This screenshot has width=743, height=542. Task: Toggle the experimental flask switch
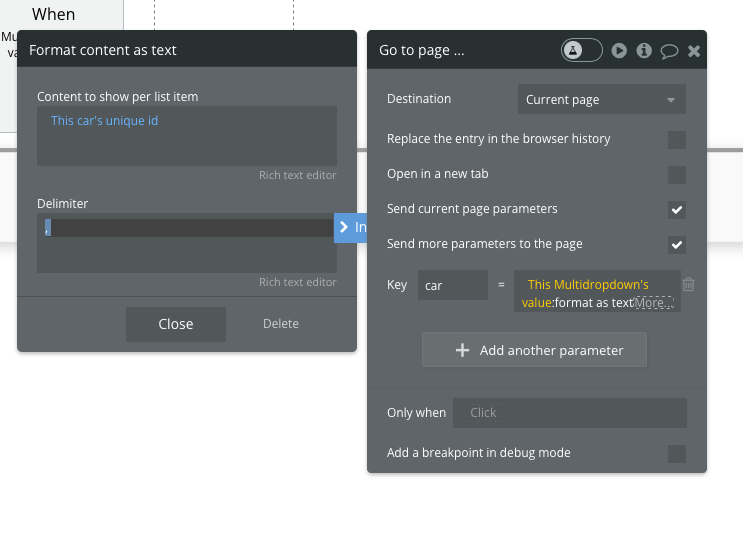click(x=581, y=50)
